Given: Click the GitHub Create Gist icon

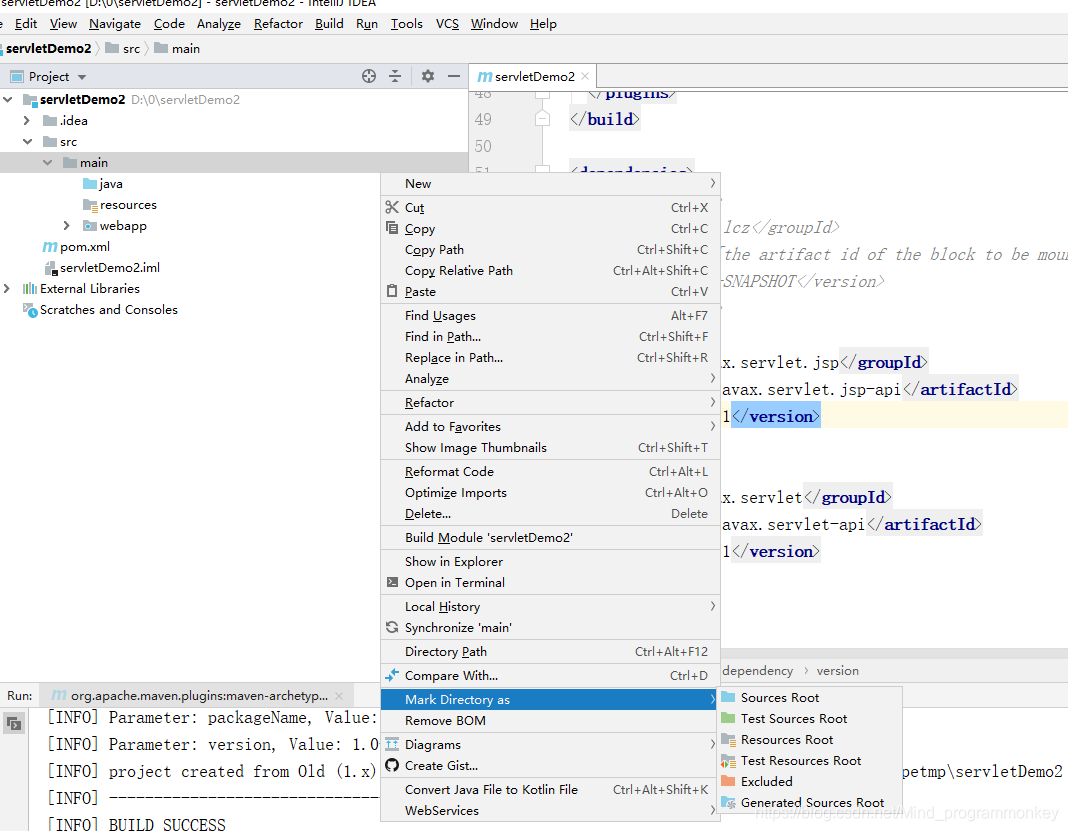Looking at the screenshot, I should pos(392,765).
